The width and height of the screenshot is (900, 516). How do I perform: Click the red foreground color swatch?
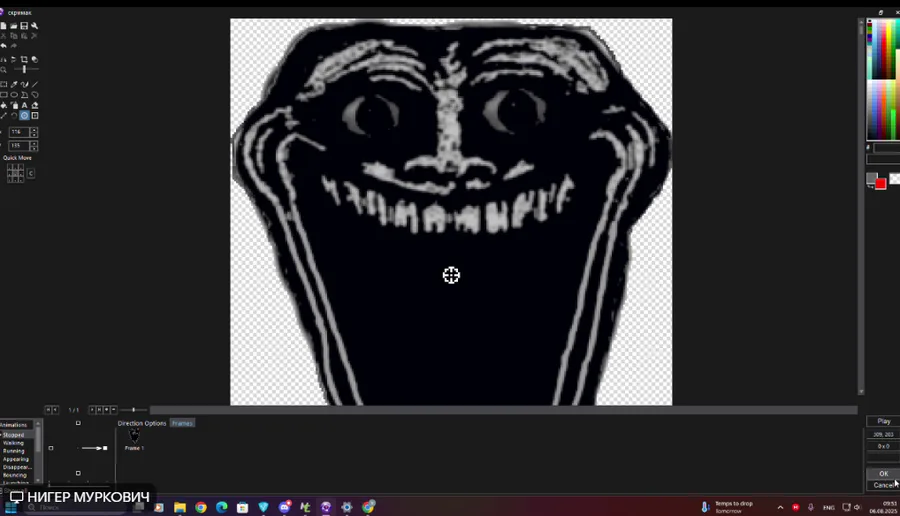click(880, 184)
